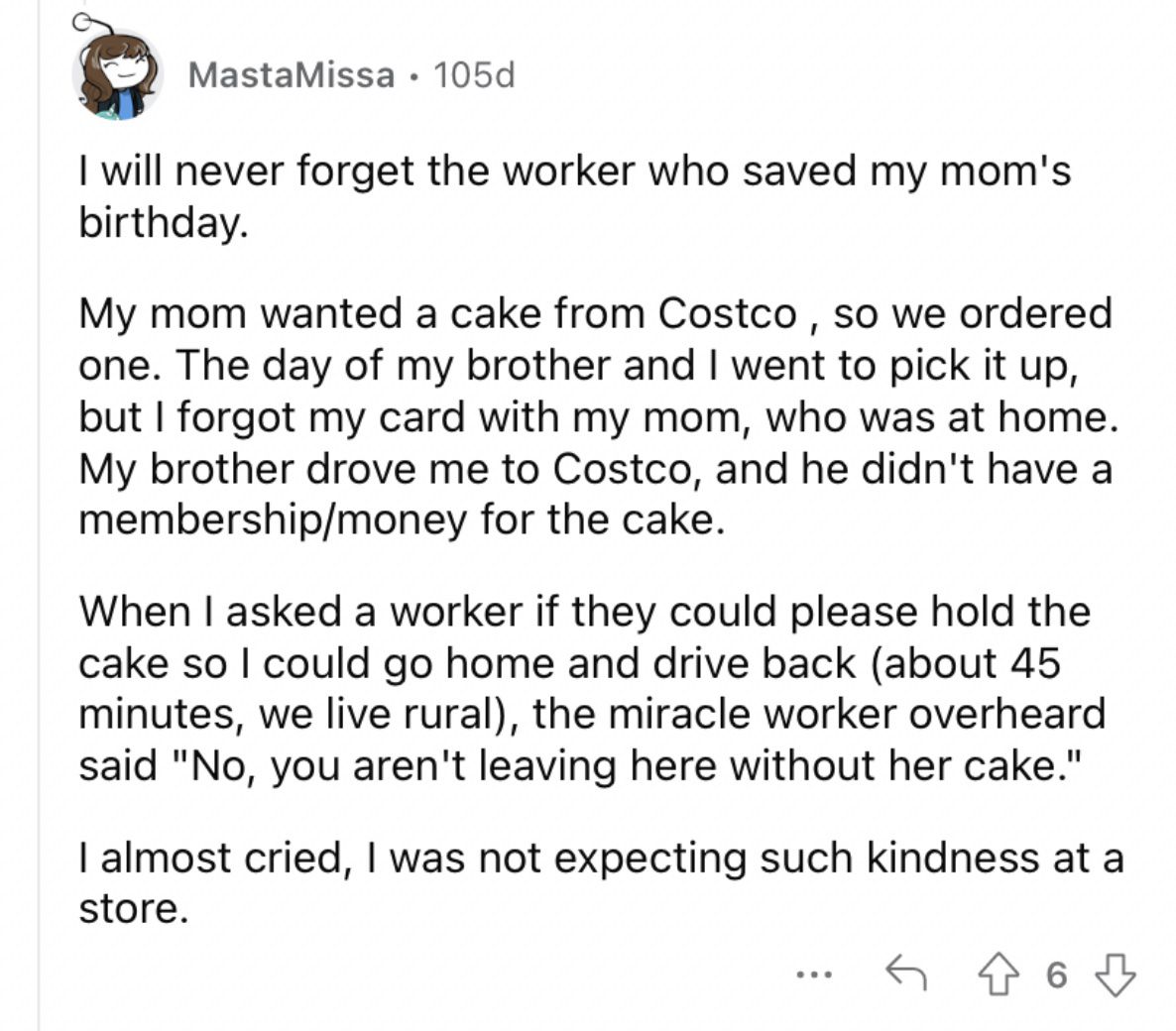Upvote MastaMissa's comment
Viewport: 1176px width, 1031px height.
999,974
